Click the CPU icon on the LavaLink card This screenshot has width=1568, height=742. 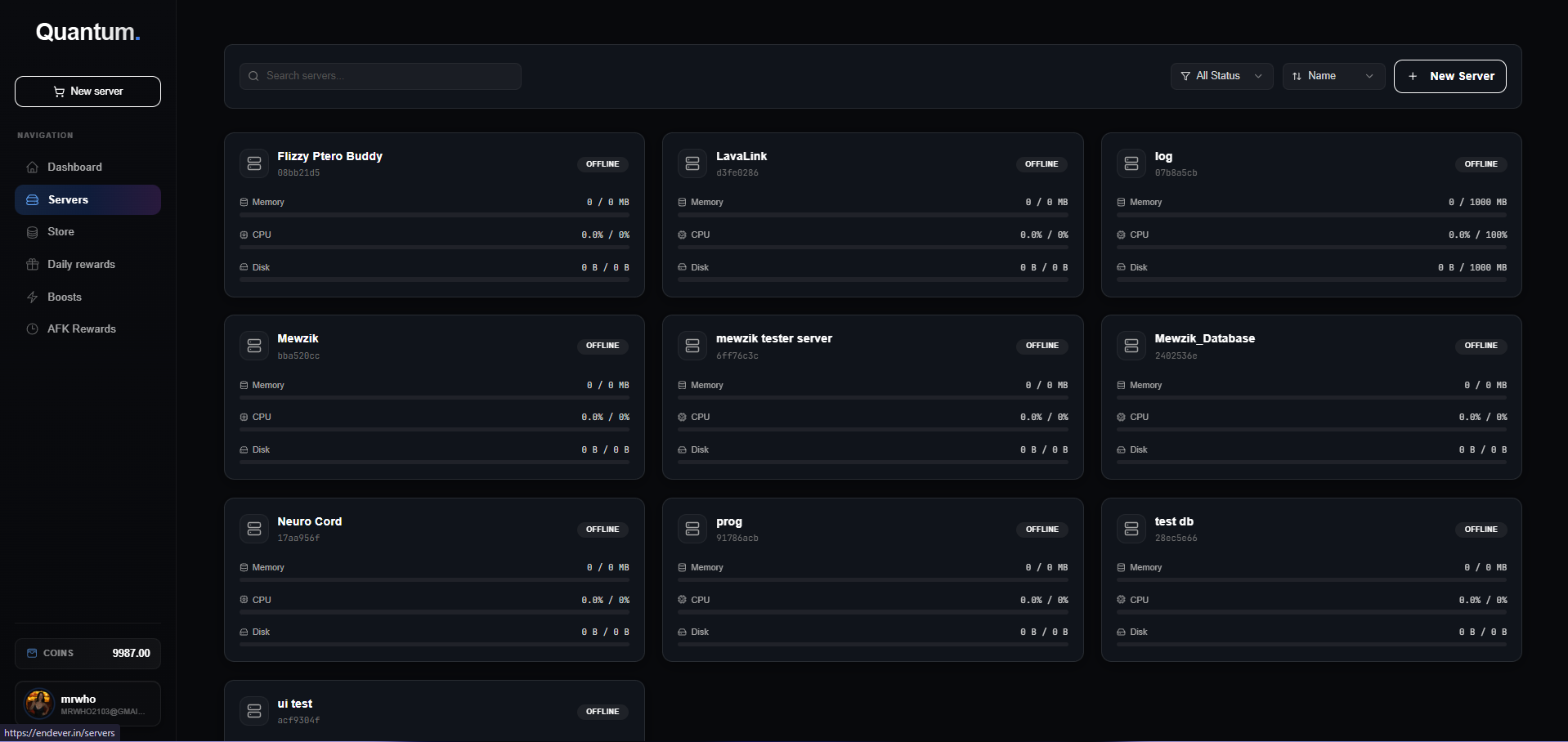coord(682,235)
